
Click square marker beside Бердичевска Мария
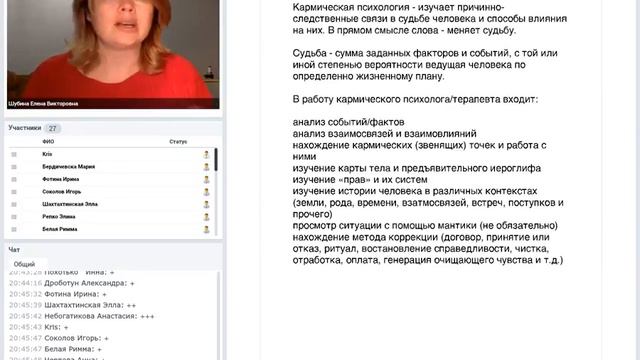(x=14, y=167)
